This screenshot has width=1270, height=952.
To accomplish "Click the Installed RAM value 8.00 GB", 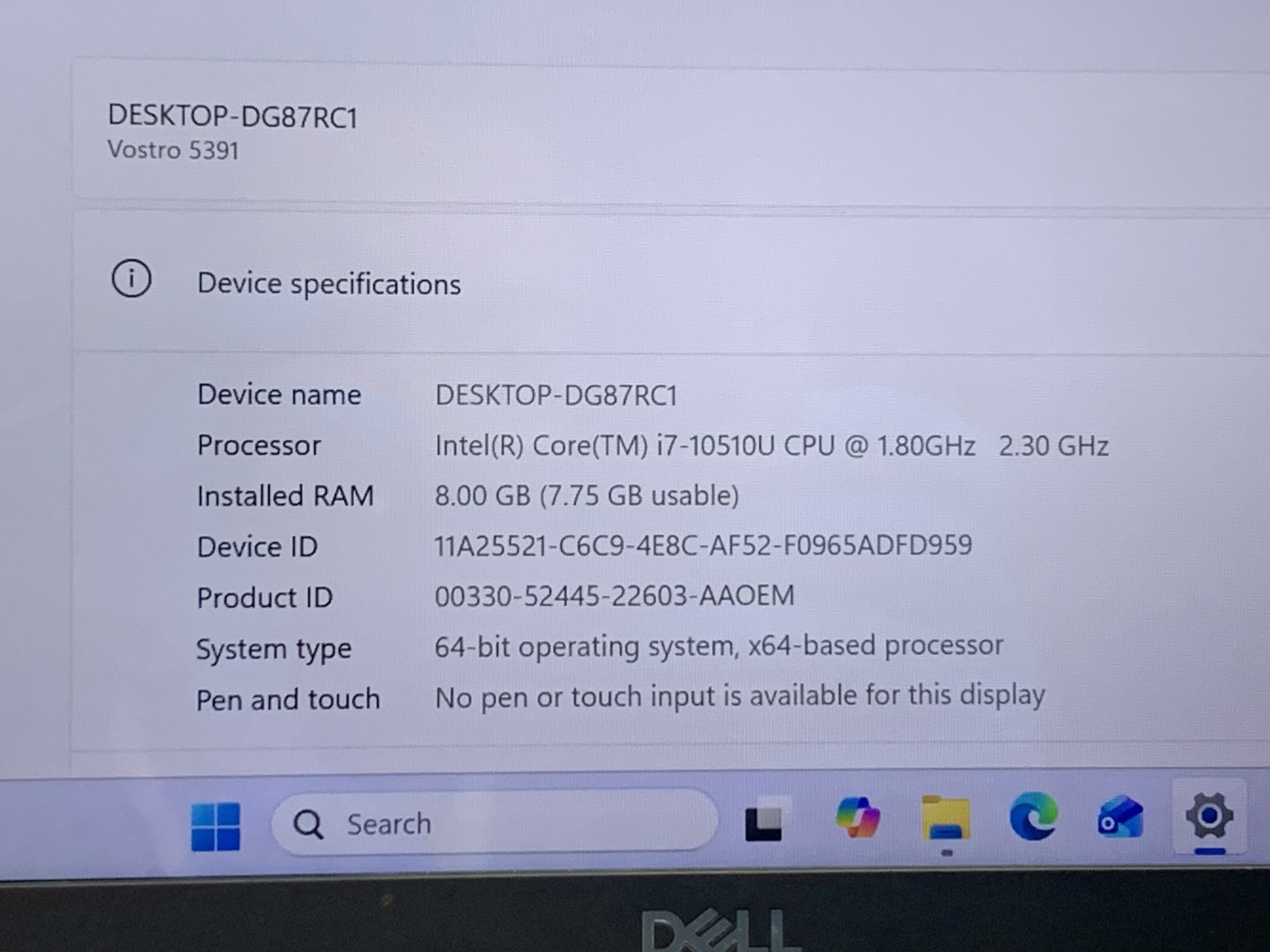I will (x=587, y=496).
